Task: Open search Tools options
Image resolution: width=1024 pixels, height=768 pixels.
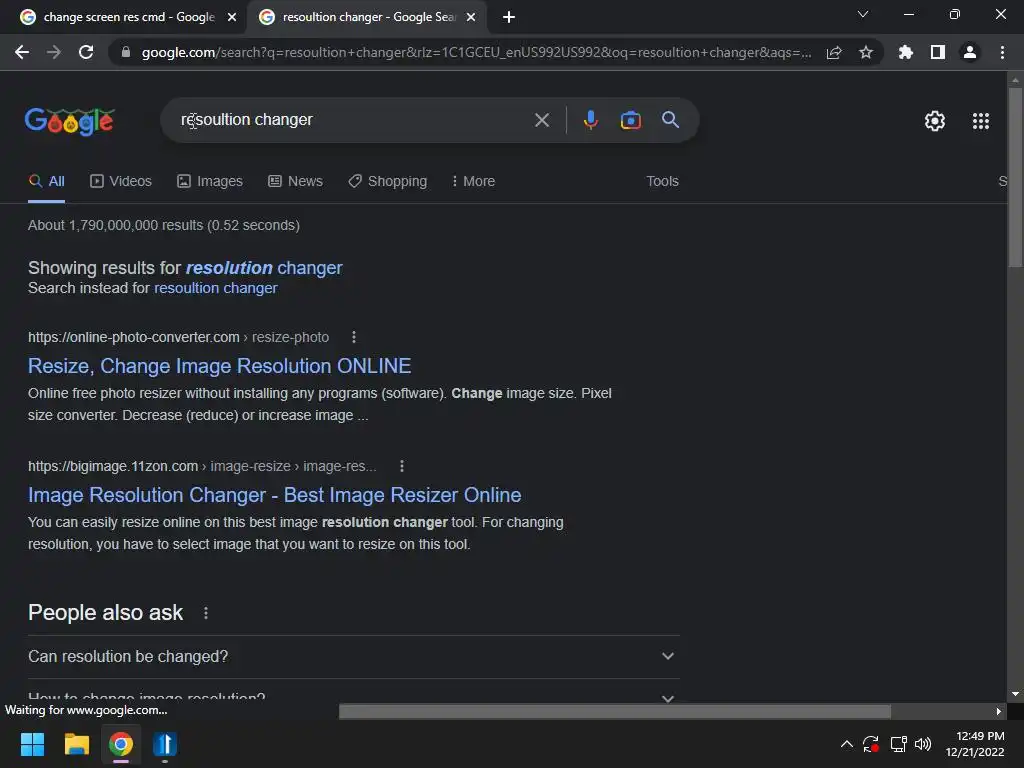Action: (662, 182)
